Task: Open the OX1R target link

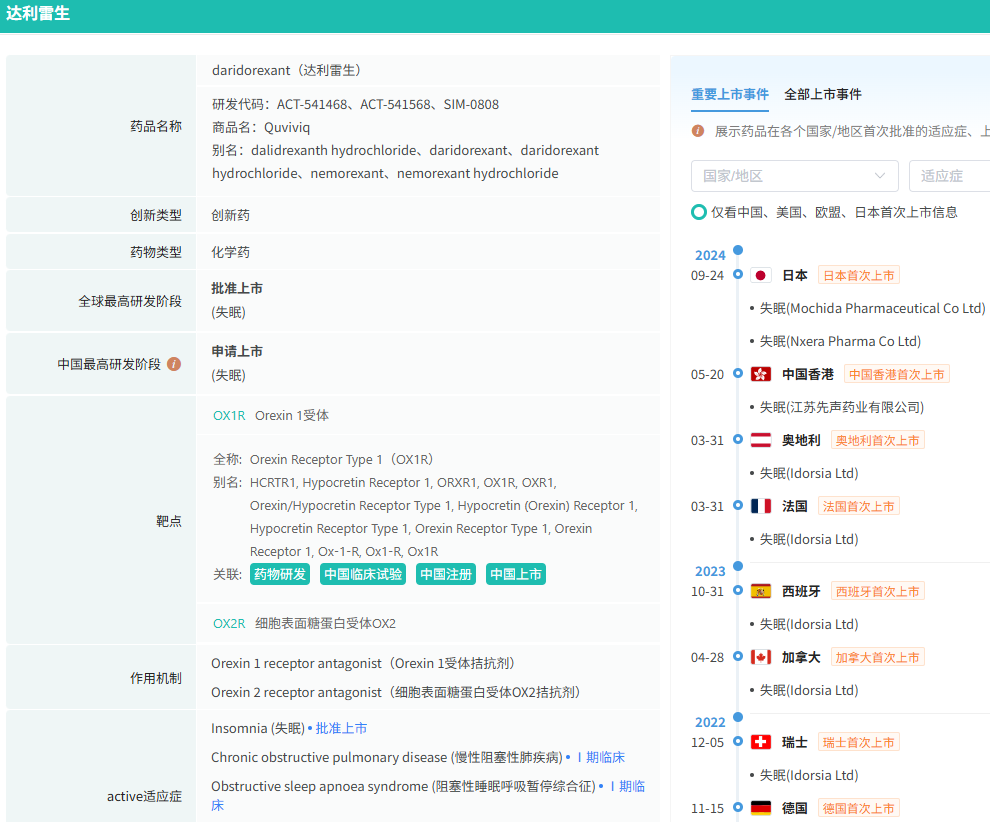Action: click(229, 415)
